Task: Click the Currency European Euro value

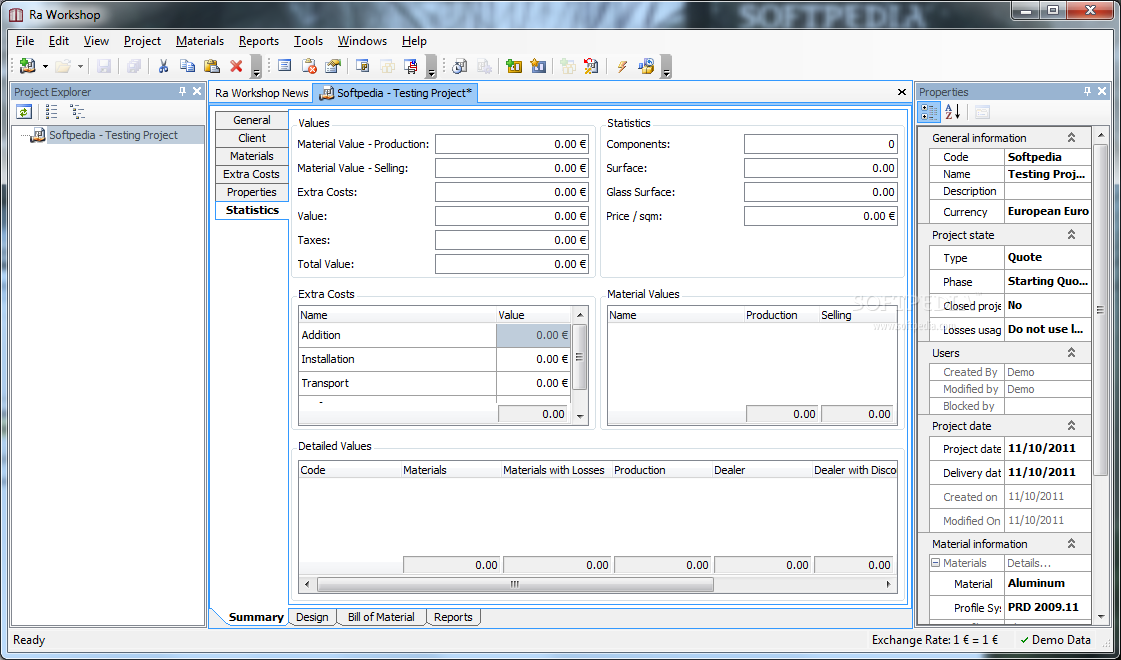Action: [1048, 212]
